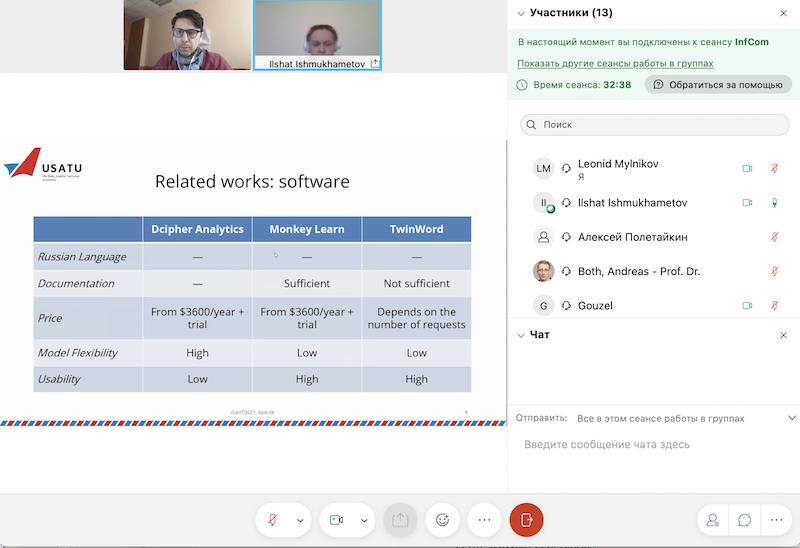
Task: Click G avatar of Gouzel
Action: [543, 306]
